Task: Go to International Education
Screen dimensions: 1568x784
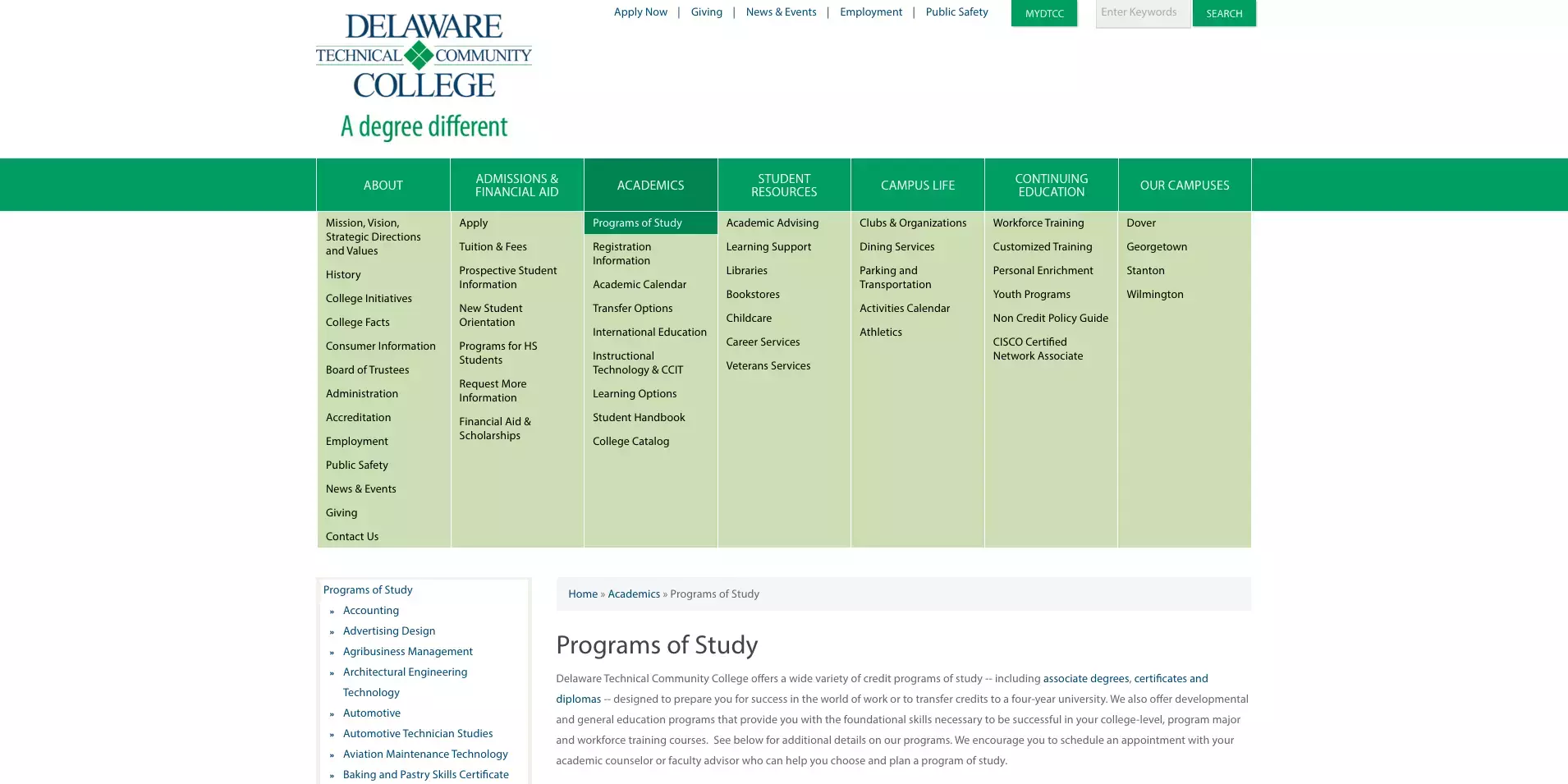Action: (x=649, y=332)
